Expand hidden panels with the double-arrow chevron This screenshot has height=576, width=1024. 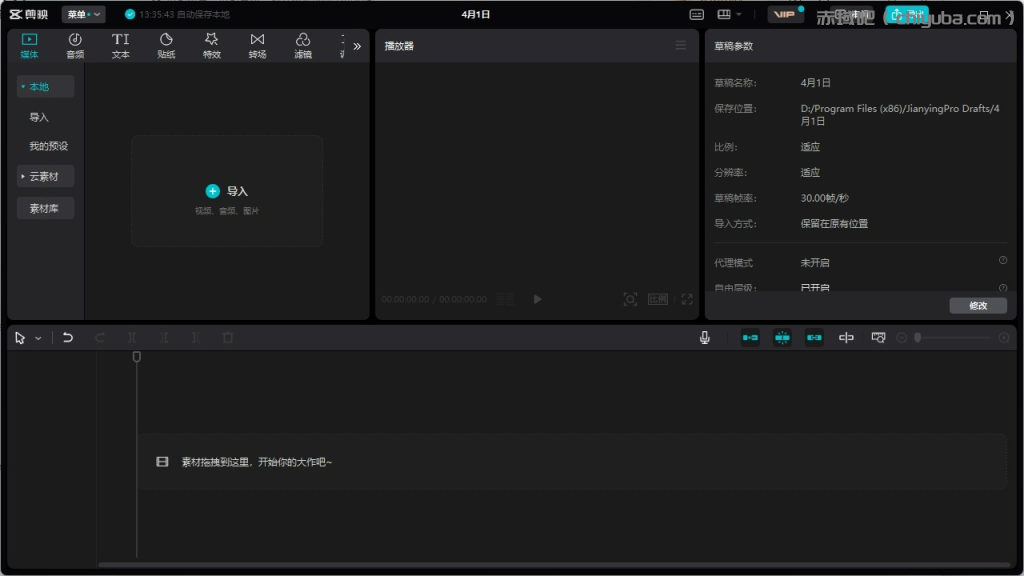point(358,45)
